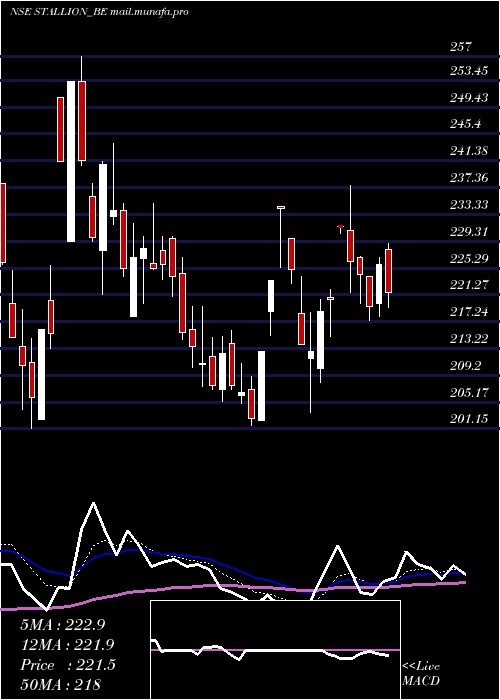Screen dimensions: 500x700
Task: Click the Price : 221.5 reading
Action: click(68, 664)
